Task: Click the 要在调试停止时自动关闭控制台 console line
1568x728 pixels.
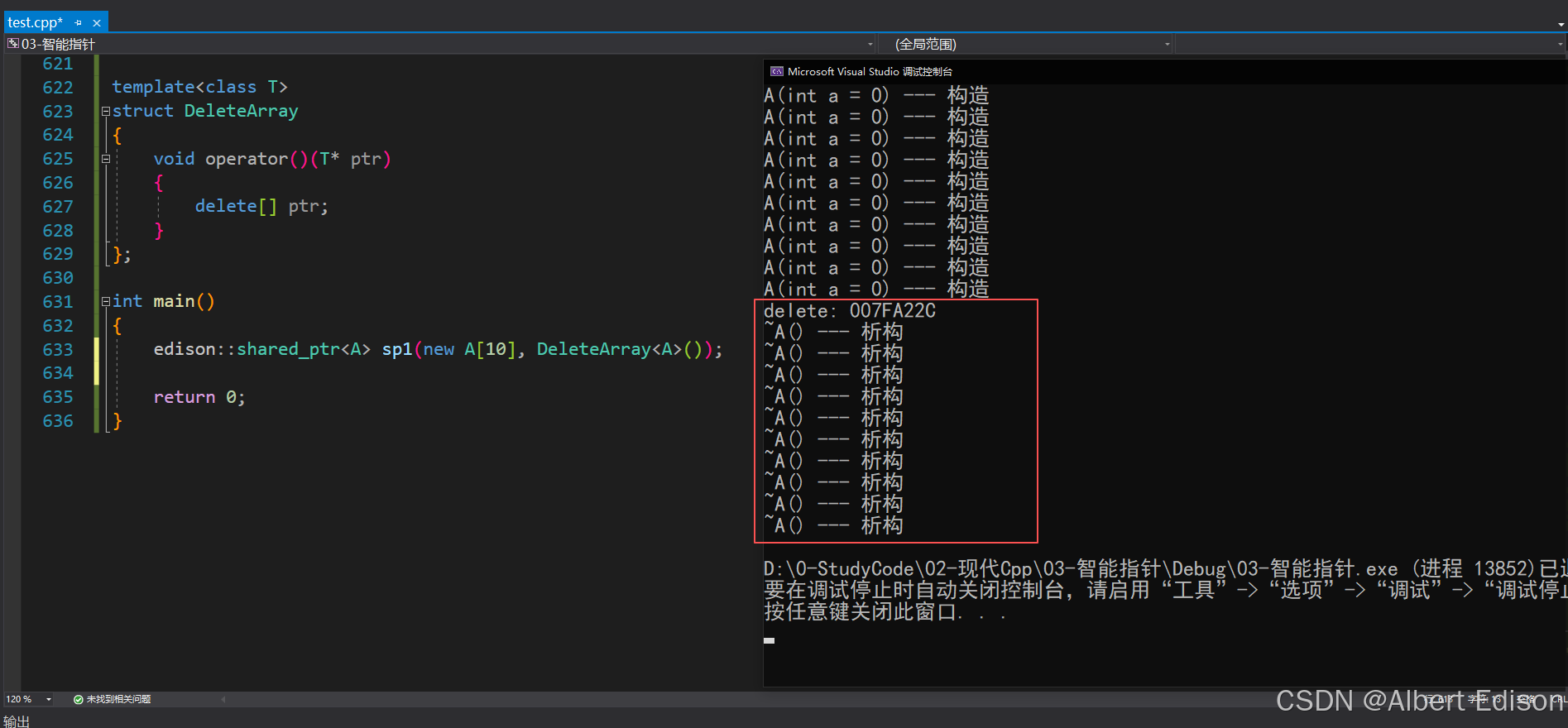Action: tap(1165, 591)
